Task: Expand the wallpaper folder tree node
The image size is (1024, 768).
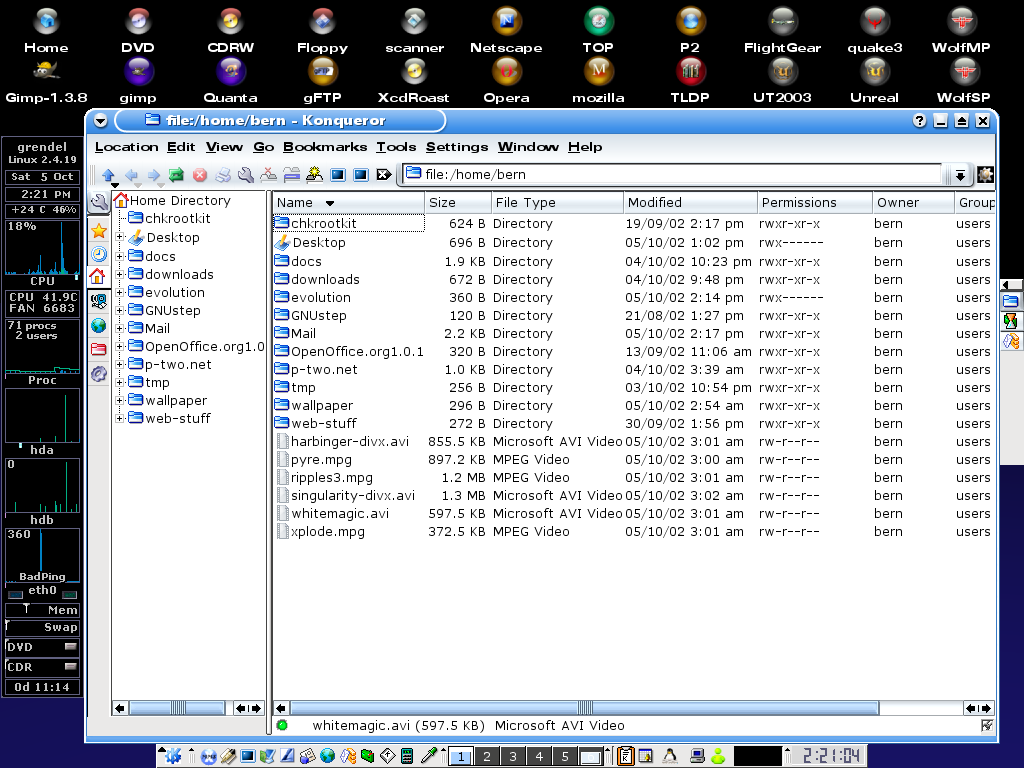Action: (120, 400)
